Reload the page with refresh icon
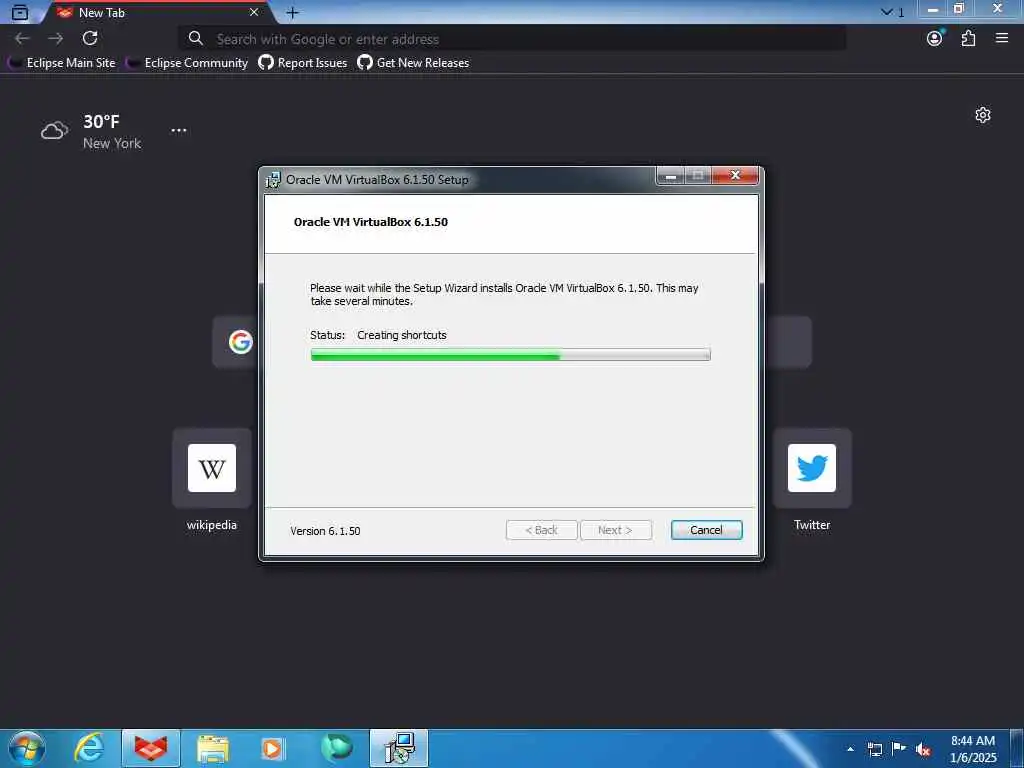This screenshot has height=768, width=1024. pos(90,39)
